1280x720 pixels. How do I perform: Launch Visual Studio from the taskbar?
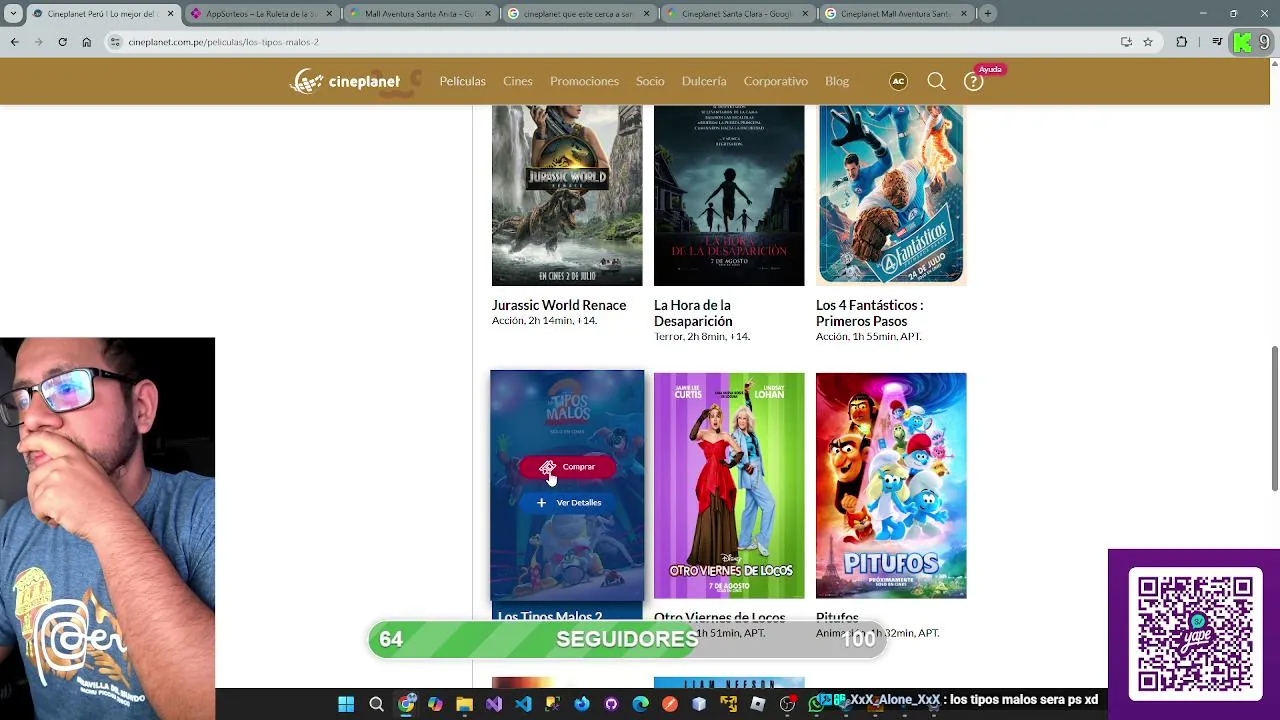(494, 705)
